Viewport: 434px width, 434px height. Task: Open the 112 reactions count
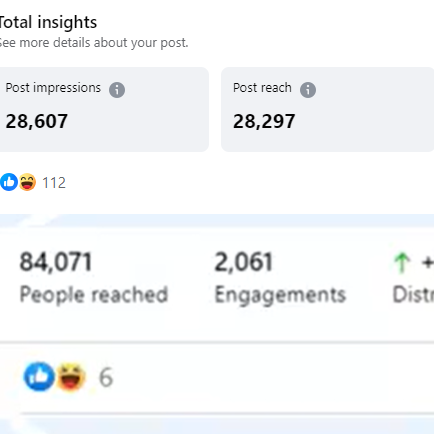54,183
